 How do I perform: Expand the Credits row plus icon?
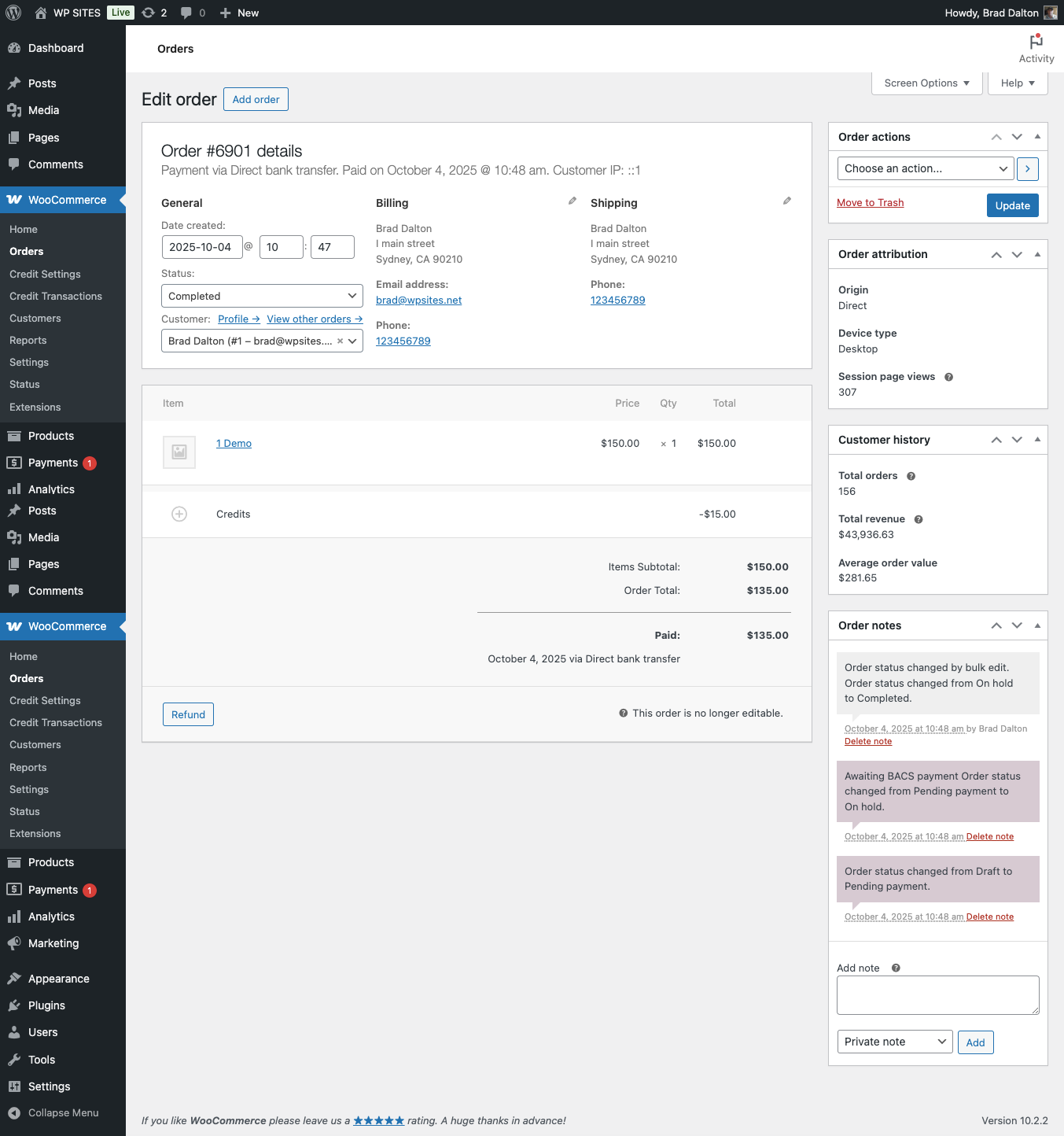(x=179, y=515)
